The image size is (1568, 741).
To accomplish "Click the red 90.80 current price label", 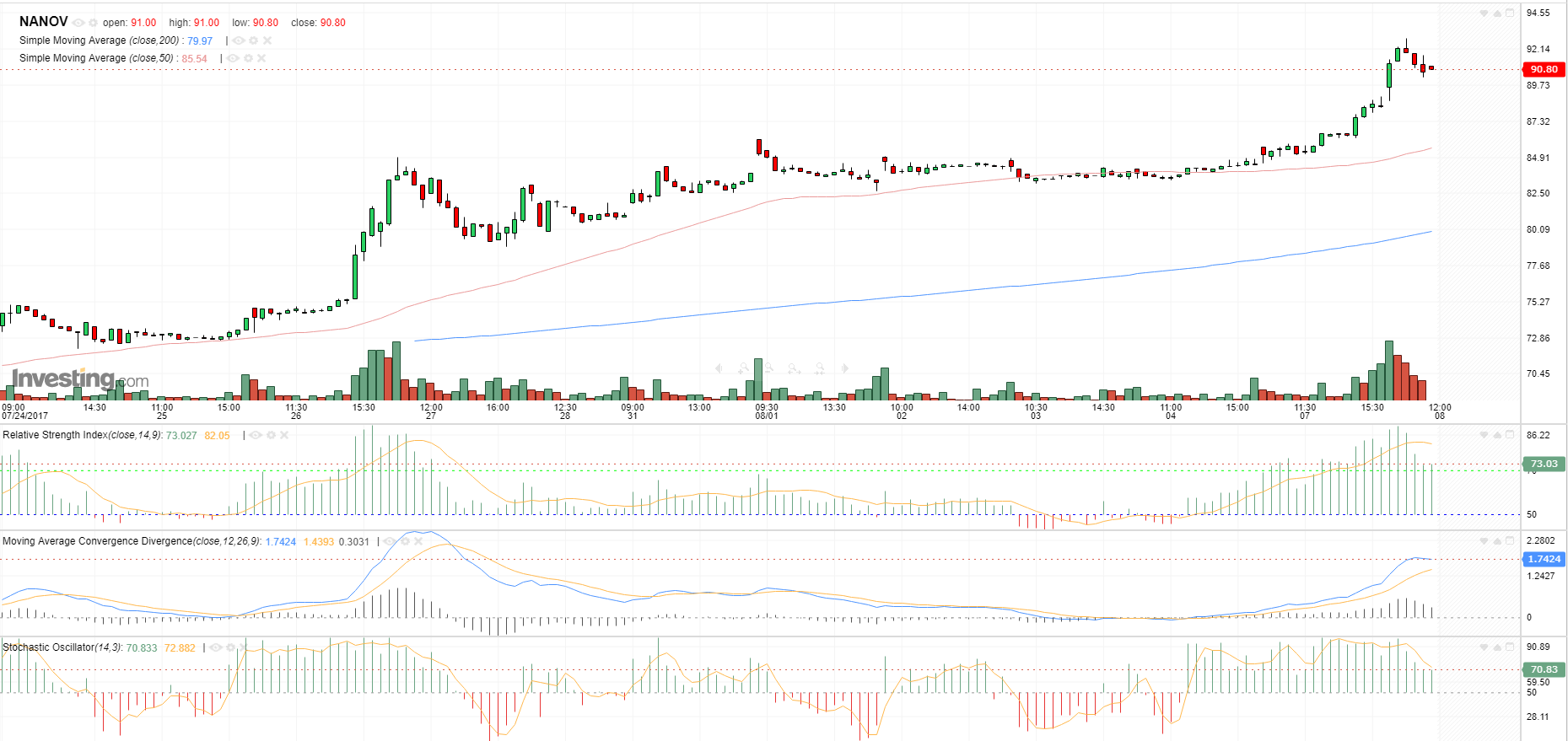I will click(1544, 69).
